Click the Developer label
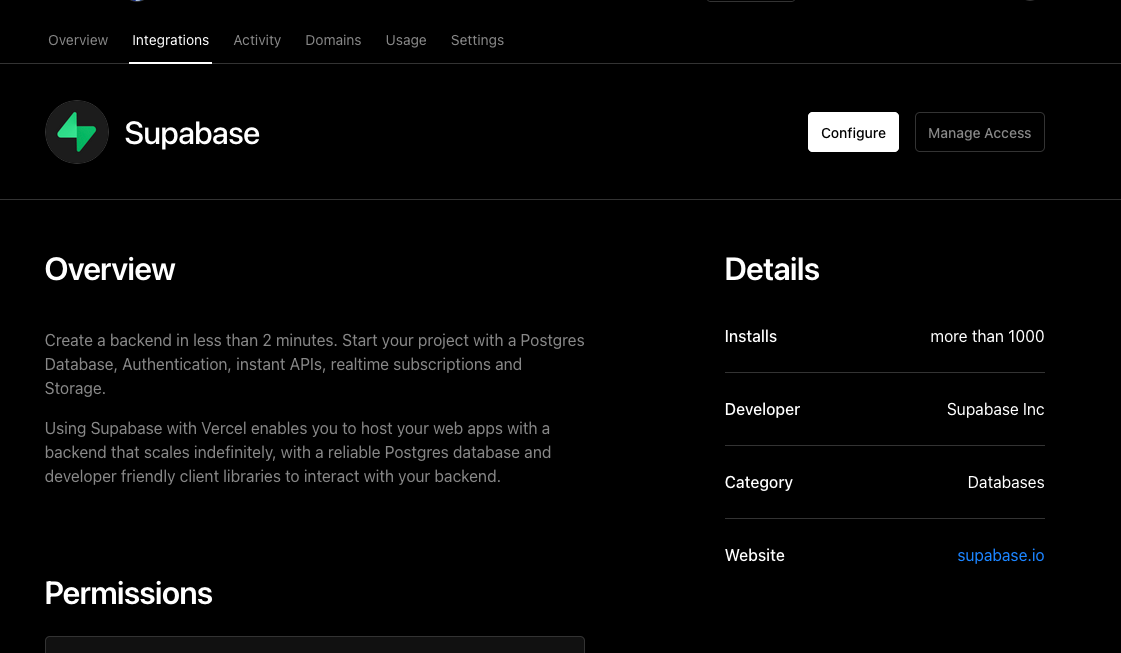This screenshot has height=653, width=1121. pos(762,409)
